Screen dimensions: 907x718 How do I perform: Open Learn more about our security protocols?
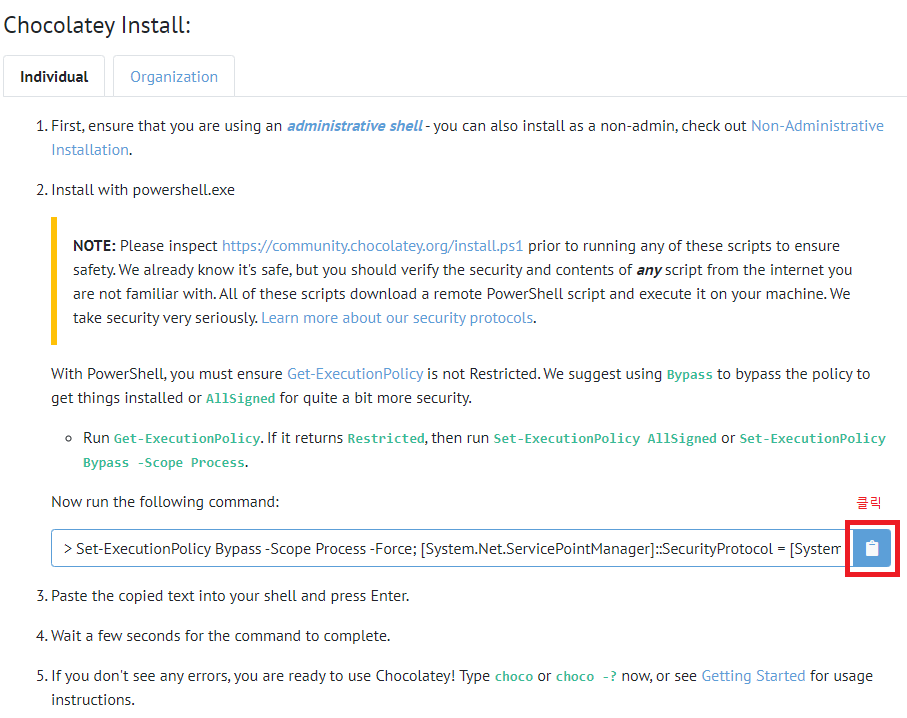pos(397,318)
